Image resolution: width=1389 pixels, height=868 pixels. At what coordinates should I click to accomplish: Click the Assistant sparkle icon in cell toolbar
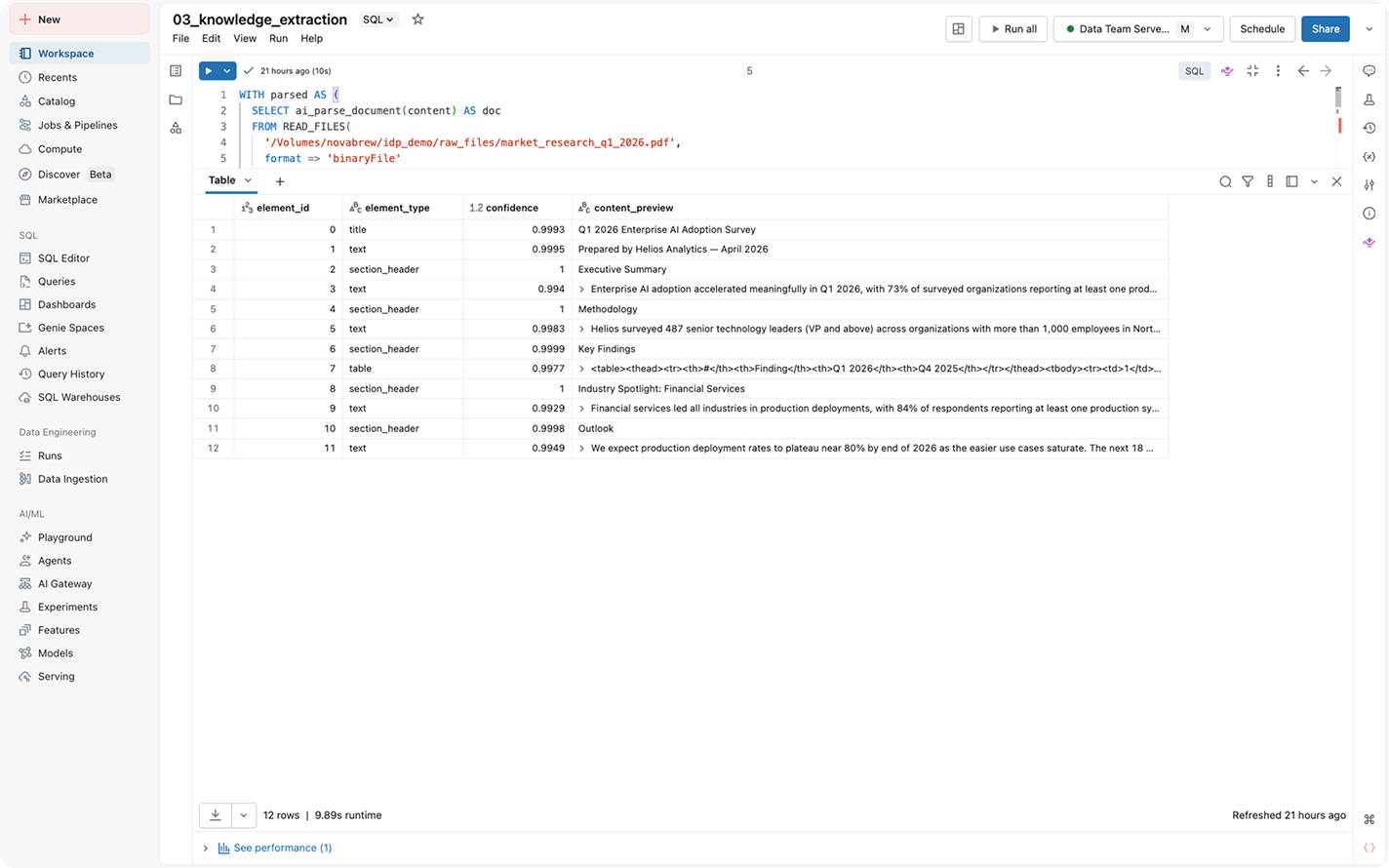[1227, 71]
